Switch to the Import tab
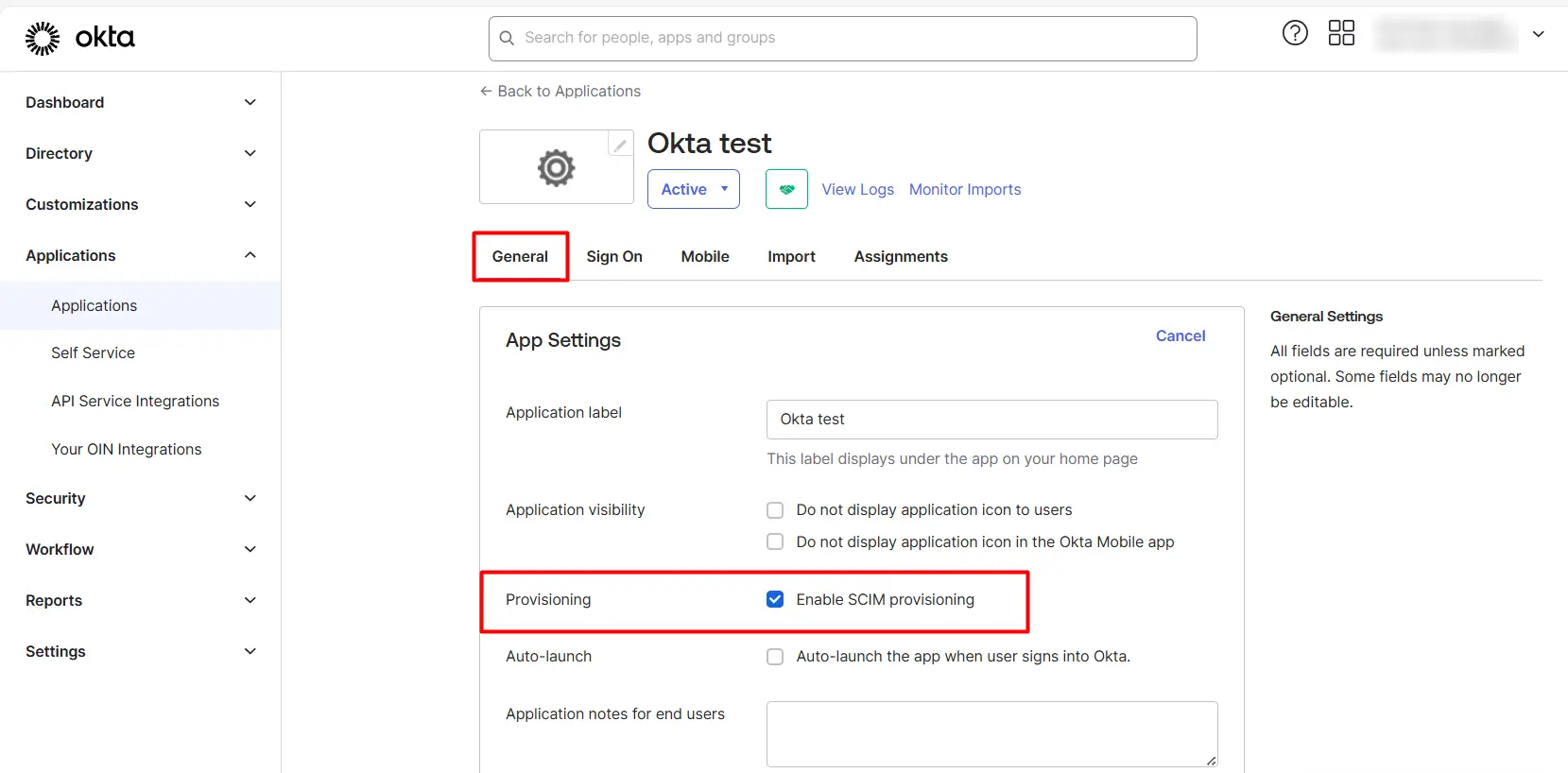 click(791, 256)
